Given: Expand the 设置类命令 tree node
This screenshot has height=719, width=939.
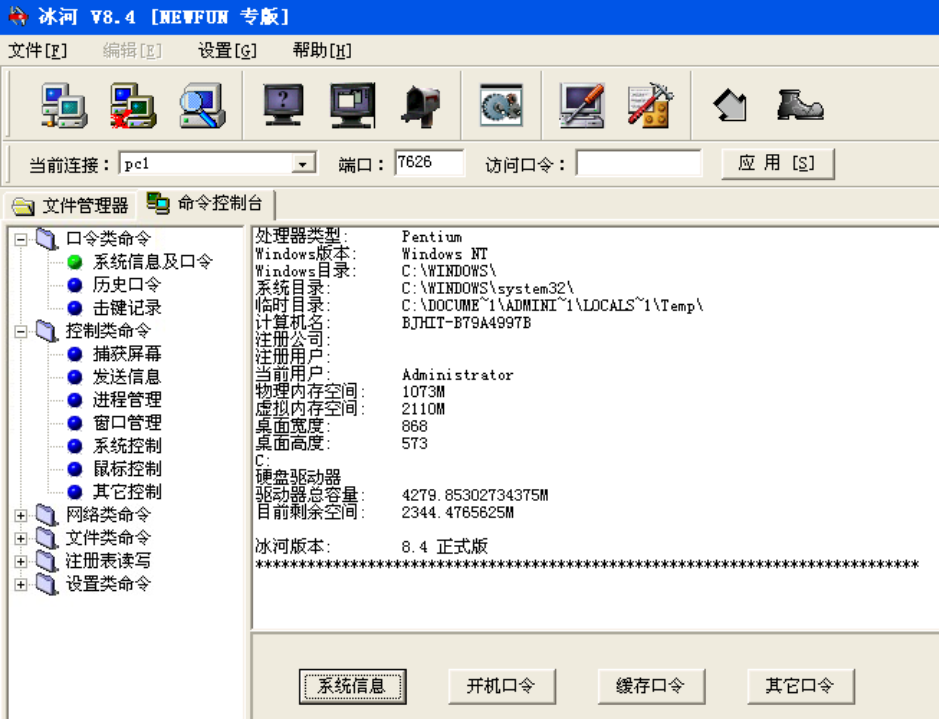Looking at the screenshot, I should click(x=20, y=584).
